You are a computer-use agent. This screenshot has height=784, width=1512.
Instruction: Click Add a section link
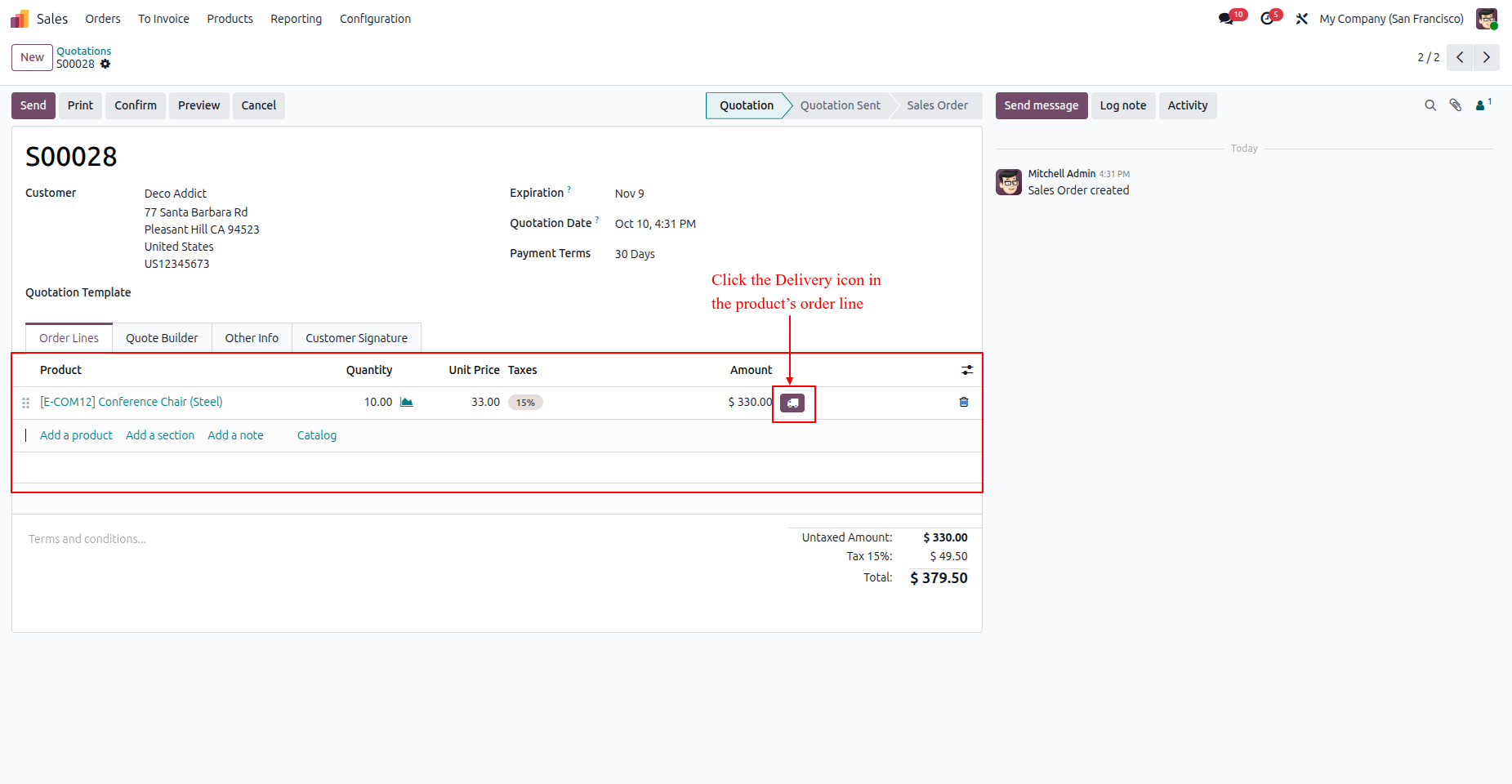point(160,435)
